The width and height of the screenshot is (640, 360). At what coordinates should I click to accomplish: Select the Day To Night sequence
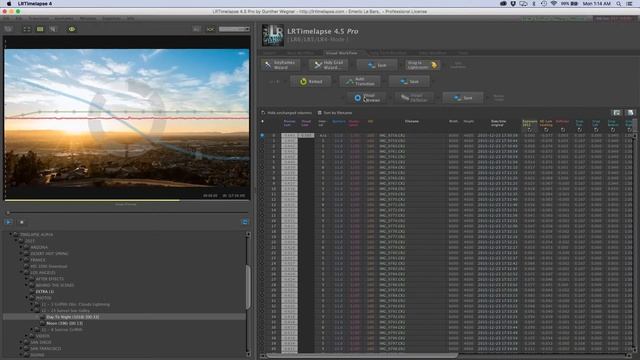[72, 317]
